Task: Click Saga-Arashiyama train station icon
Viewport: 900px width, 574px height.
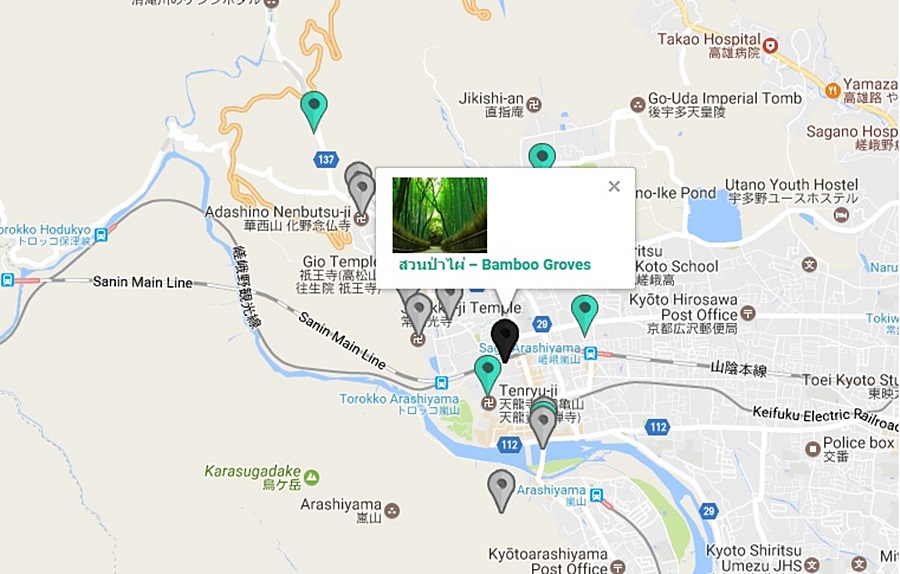Action: pos(590,353)
